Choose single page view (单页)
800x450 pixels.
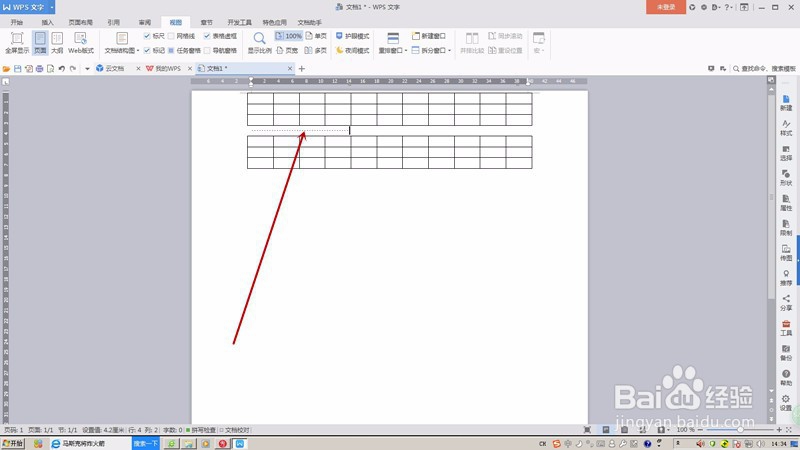316,36
